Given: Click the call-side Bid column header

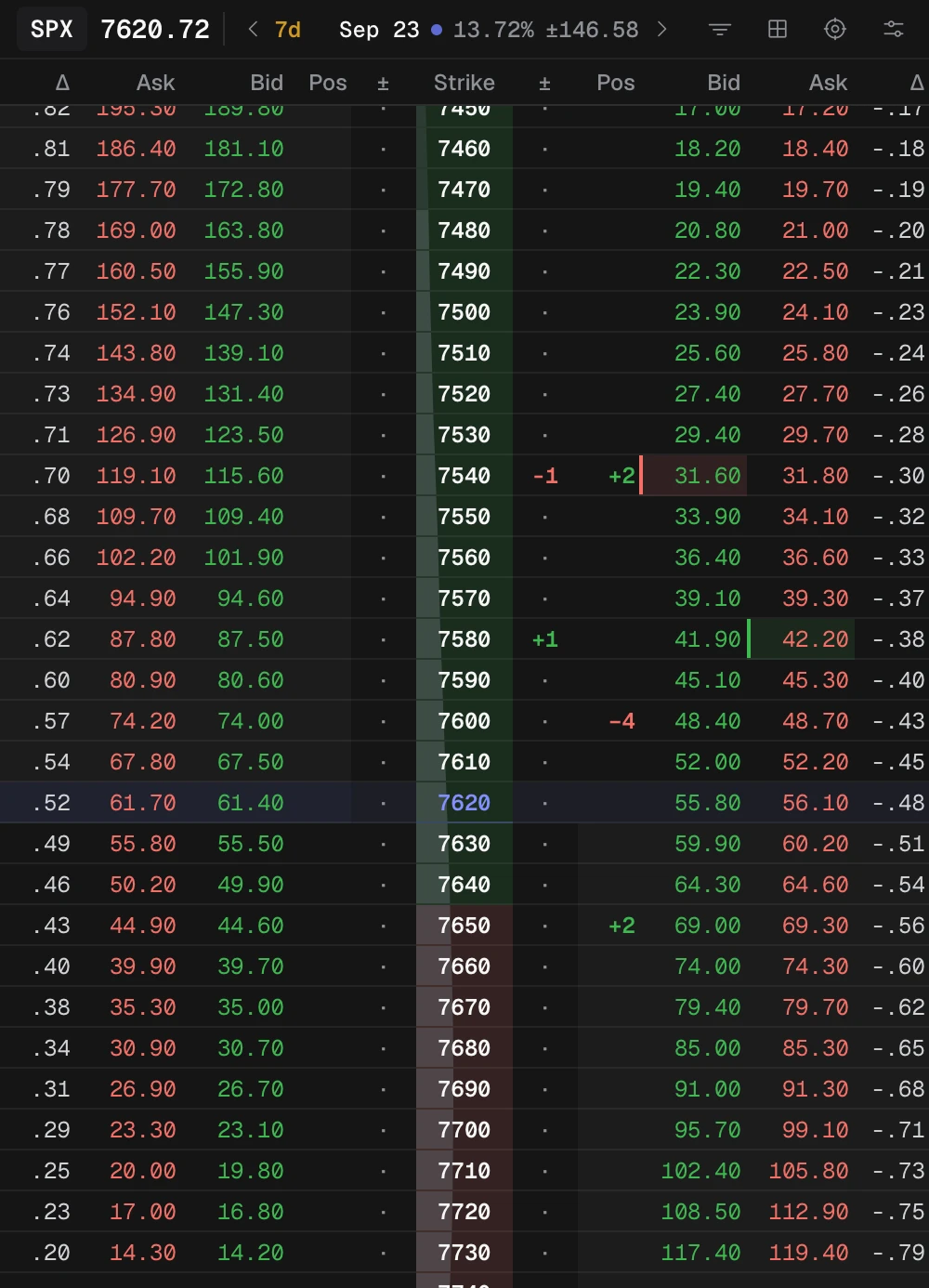Looking at the screenshot, I should click(x=267, y=83).
